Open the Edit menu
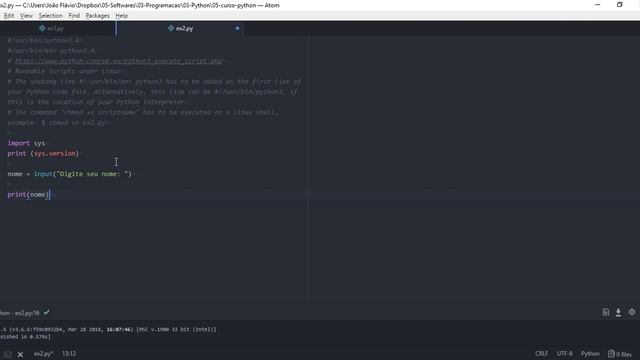Viewport: 640px width, 360px height. (9, 16)
